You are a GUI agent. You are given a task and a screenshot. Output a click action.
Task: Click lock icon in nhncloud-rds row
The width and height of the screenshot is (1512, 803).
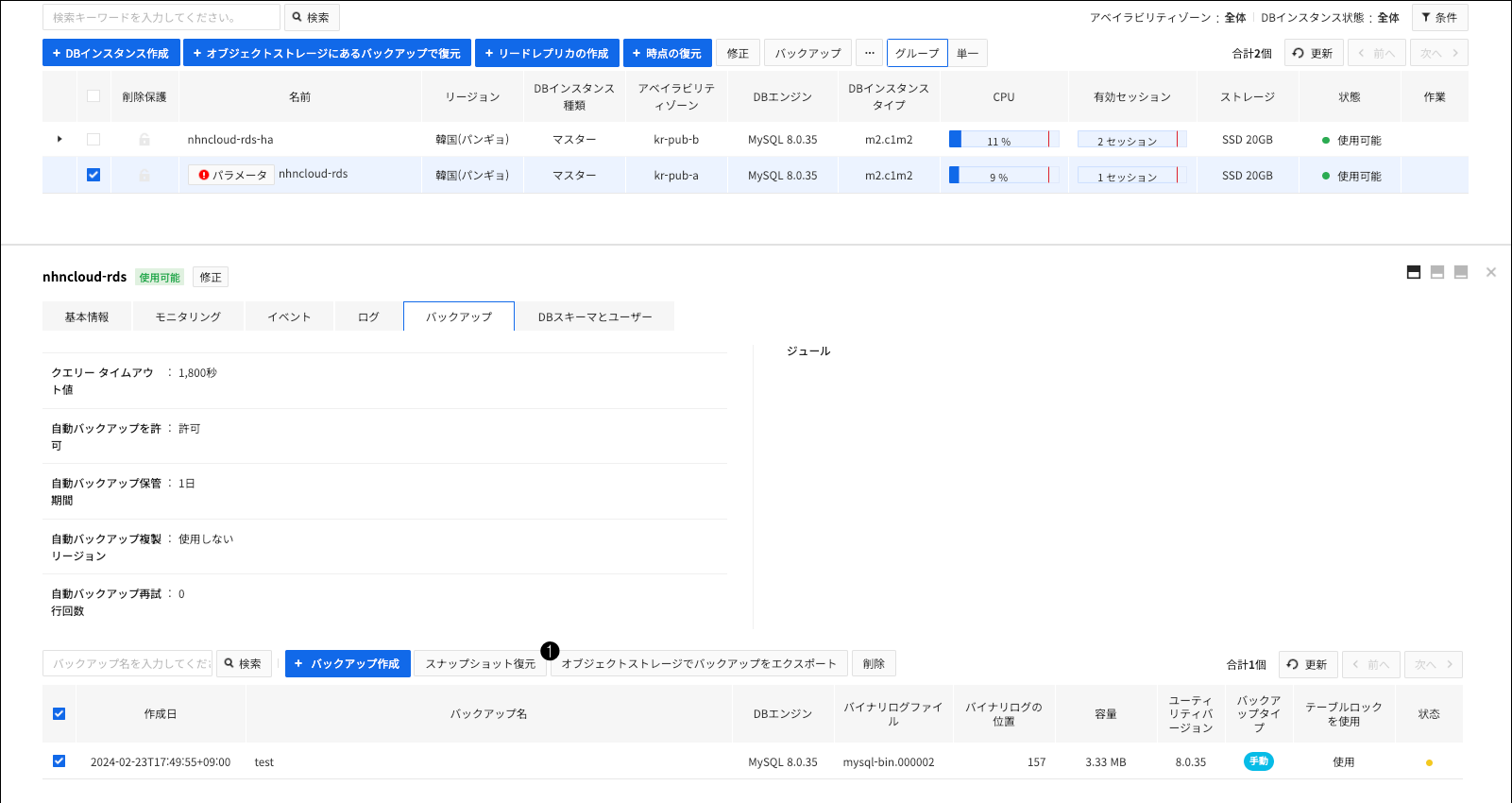tap(144, 175)
